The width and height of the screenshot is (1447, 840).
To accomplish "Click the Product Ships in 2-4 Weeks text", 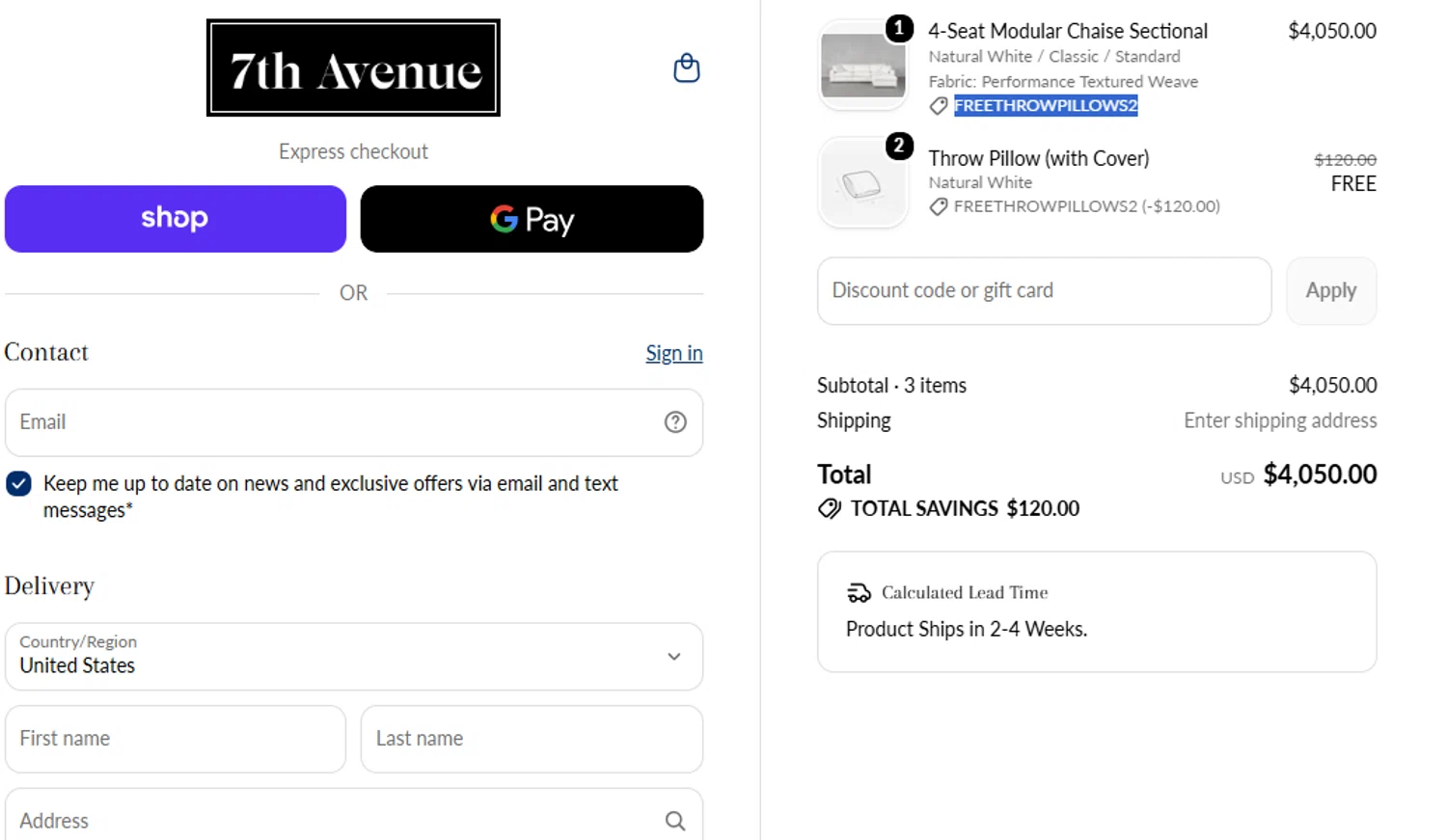I will coord(967,629).
